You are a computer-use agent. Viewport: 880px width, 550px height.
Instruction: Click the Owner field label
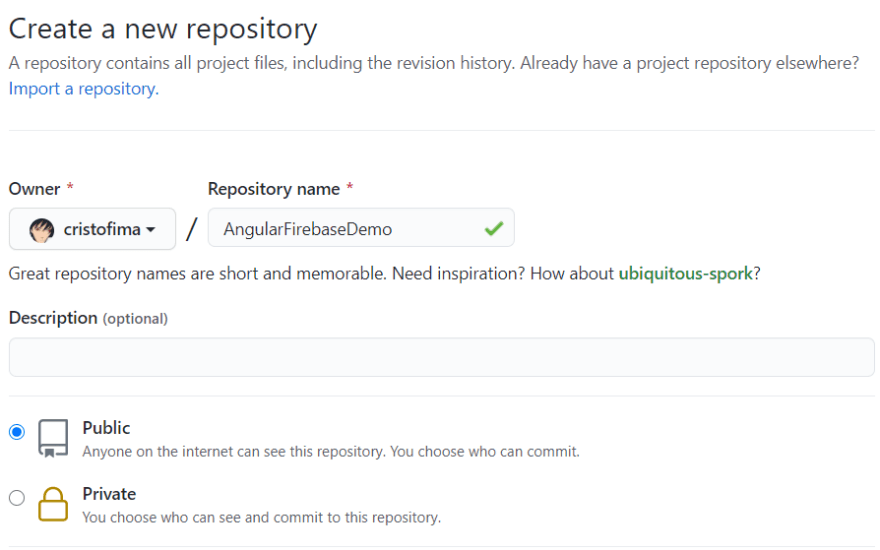pos(34,189)
